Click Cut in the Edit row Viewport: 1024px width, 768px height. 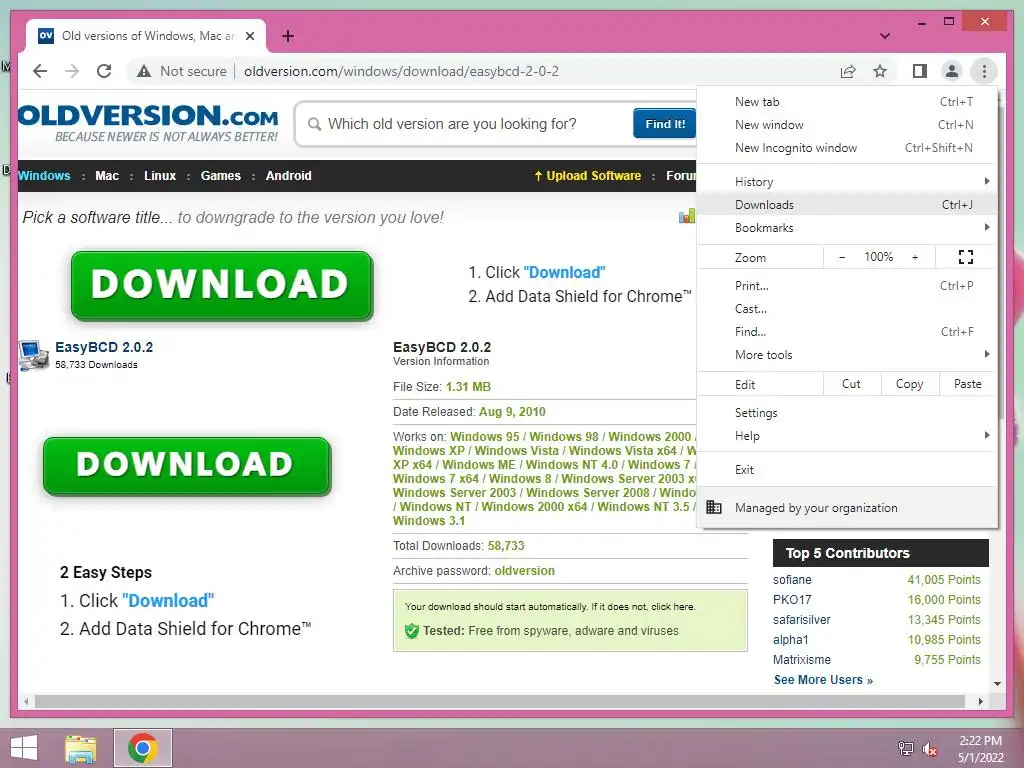coord(852,384)
